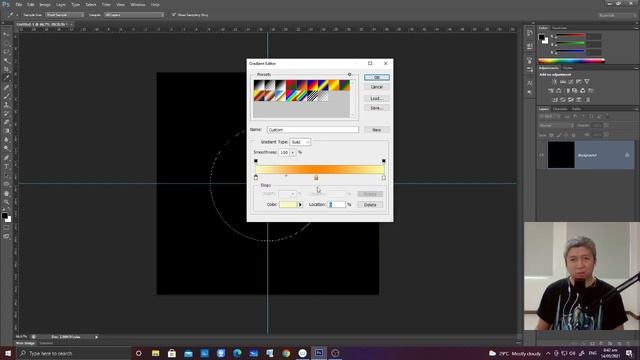Click the color spectrum ramp in the Color panel

pyautogui.click(x=571, y=61)
